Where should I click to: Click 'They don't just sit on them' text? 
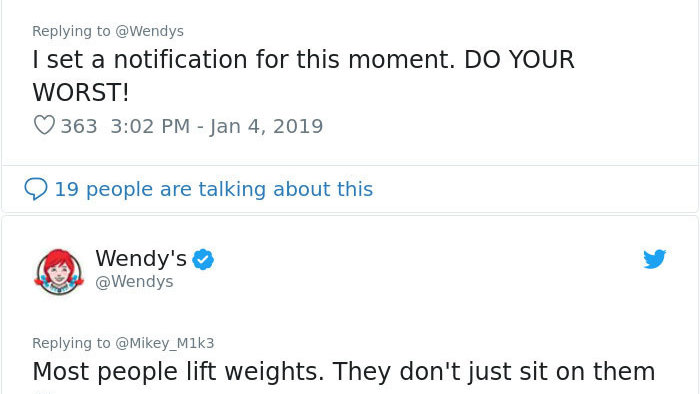tap(494, 372)
